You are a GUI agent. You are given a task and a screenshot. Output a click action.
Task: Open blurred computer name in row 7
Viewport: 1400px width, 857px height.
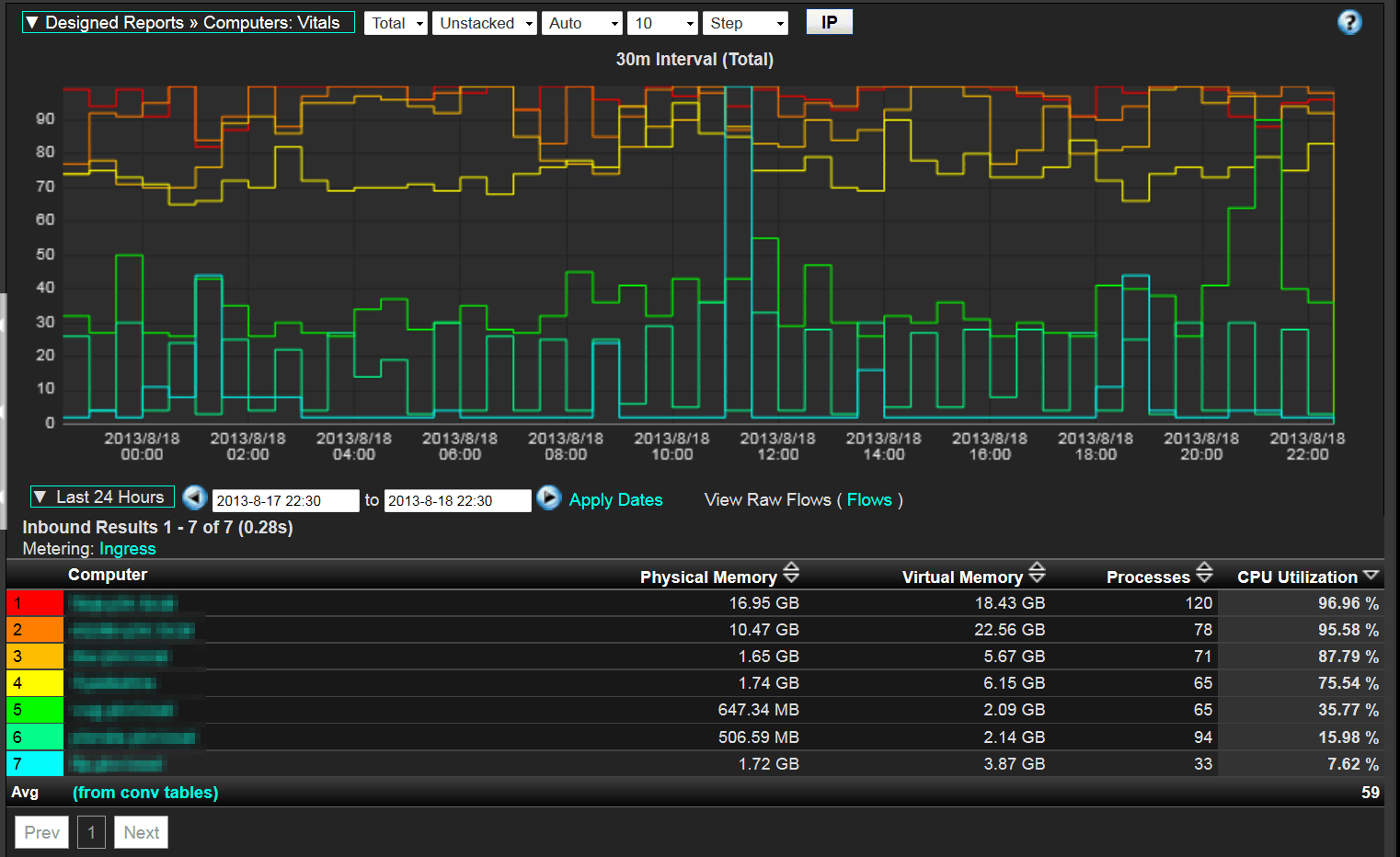click(x=117, y=764)
